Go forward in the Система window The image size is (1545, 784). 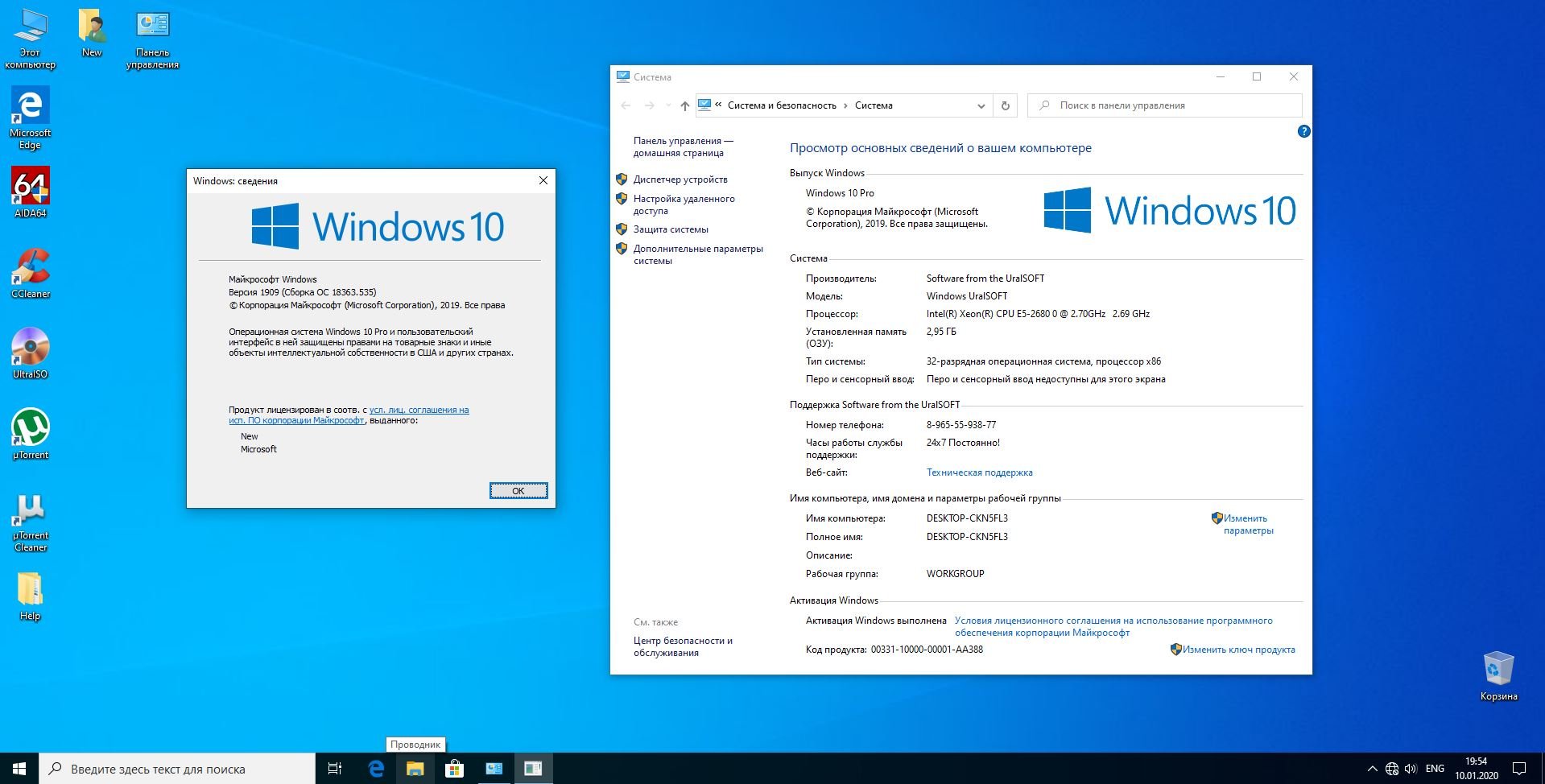tap(649, 105)
